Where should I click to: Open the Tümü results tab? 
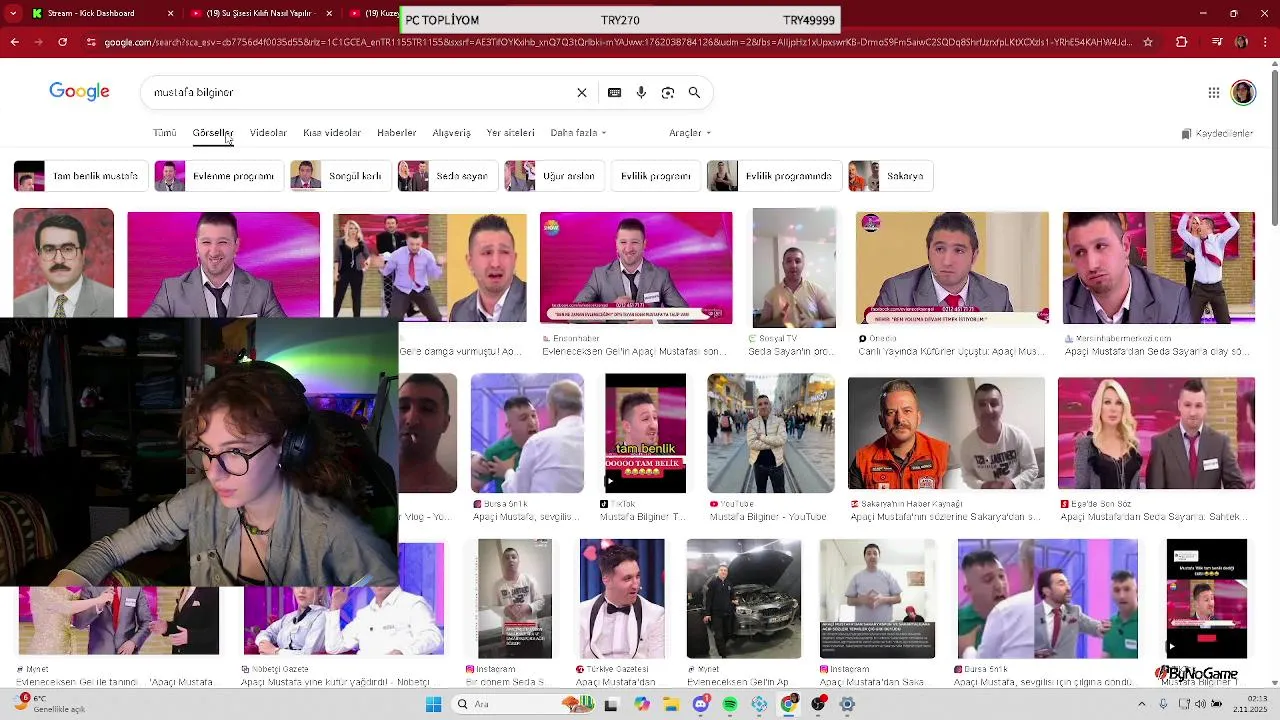(x=165, y=133)
